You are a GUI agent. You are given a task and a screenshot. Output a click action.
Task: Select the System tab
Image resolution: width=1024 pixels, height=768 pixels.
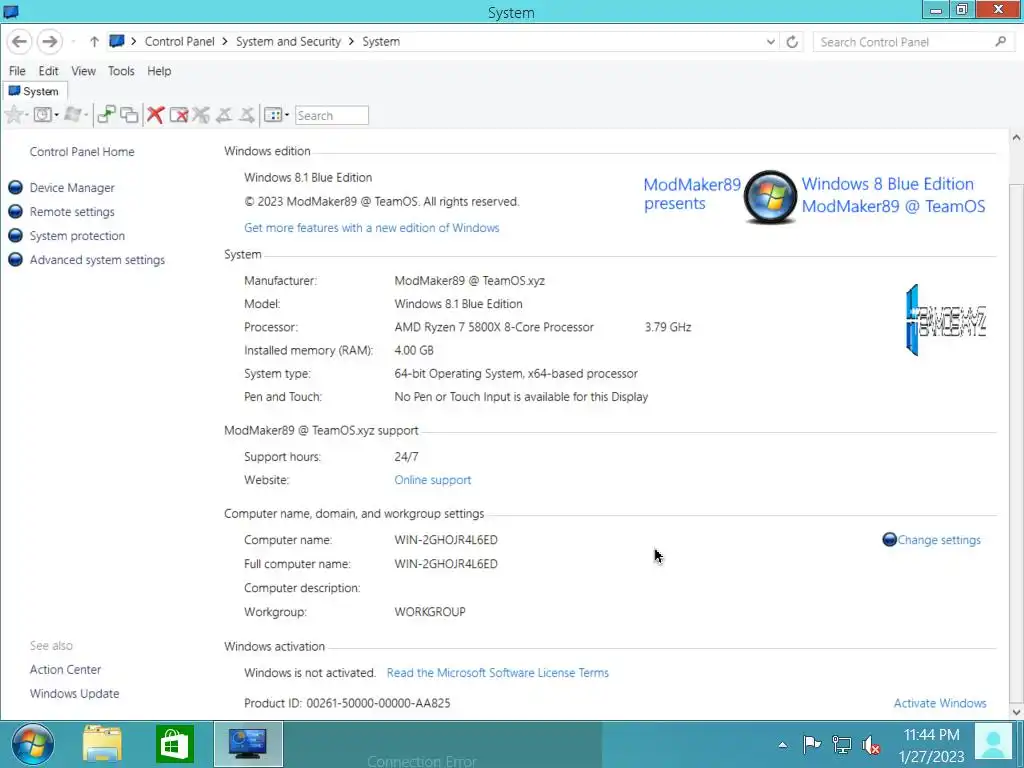[x=34, y=91]
